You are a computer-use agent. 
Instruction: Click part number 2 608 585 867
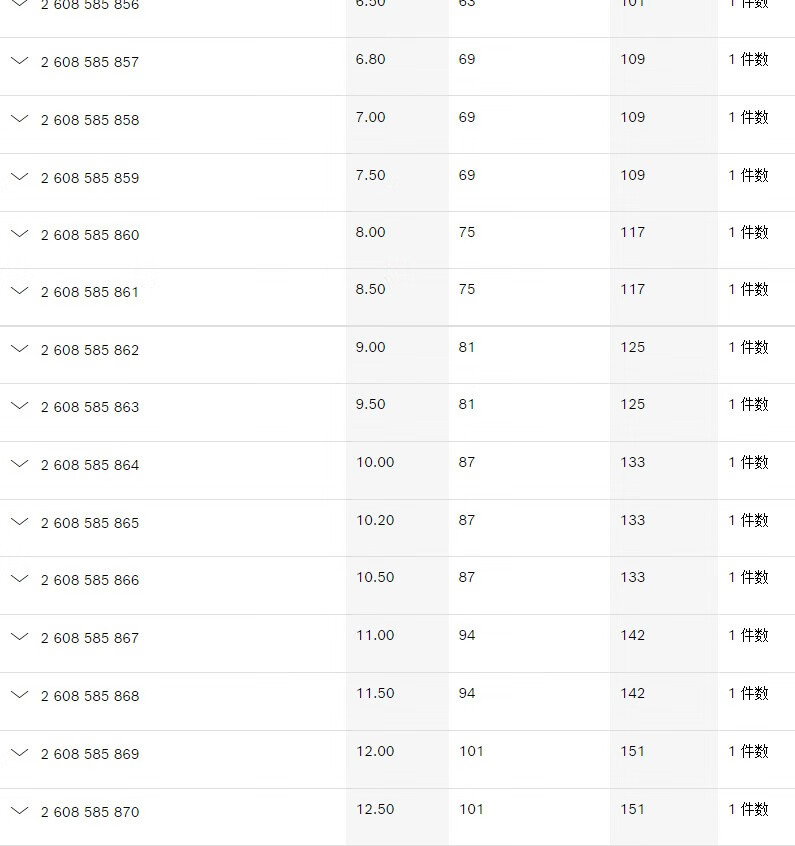tap(90, 638)
